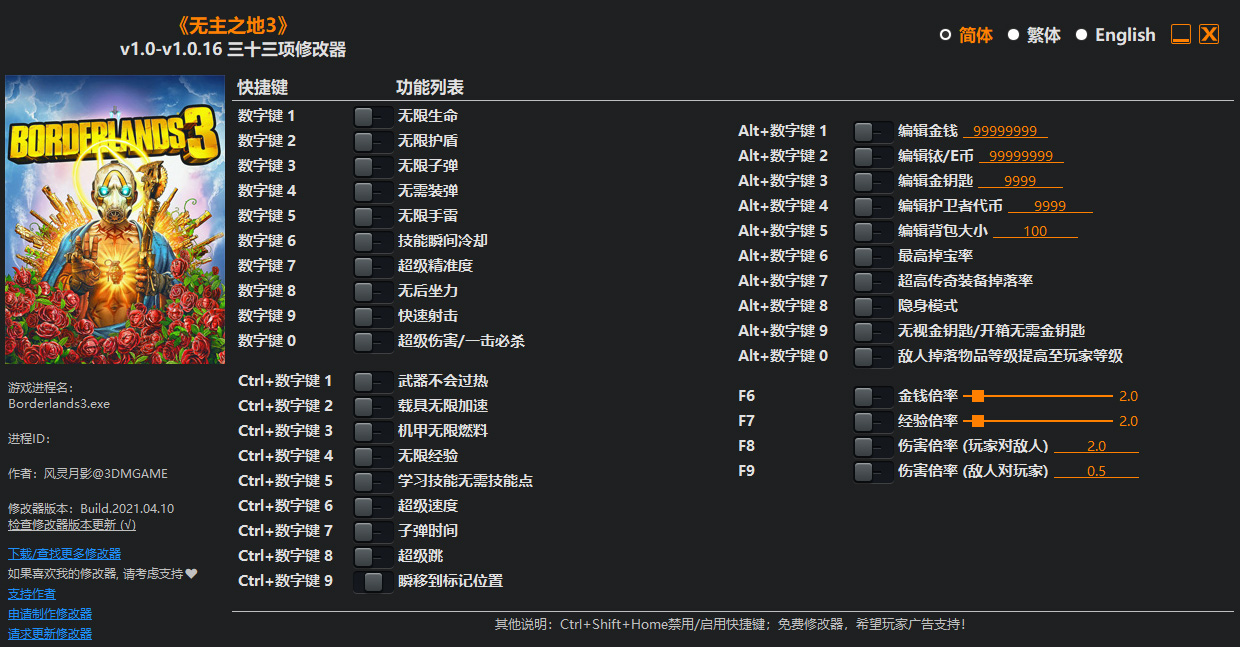Toggle 编辑护卫者代币 switch
Screen dimensions: 1240x647
click(x=873, y=207)
